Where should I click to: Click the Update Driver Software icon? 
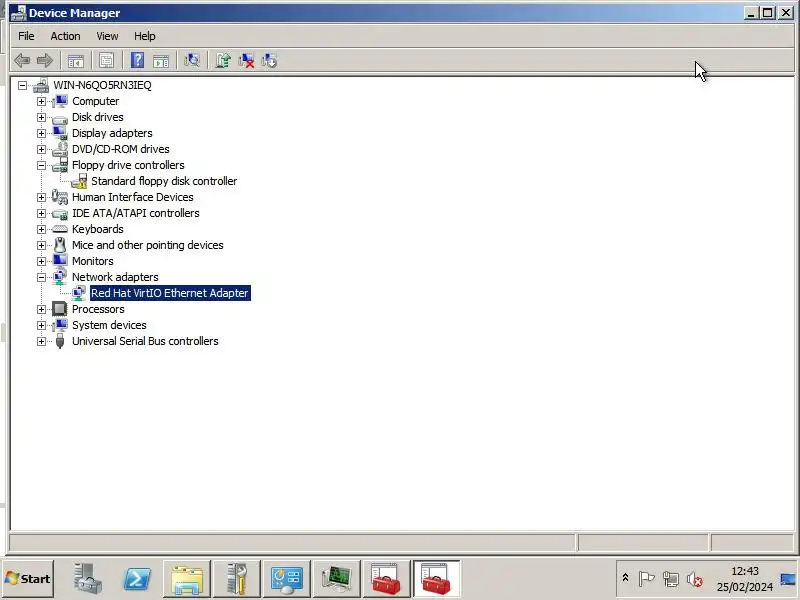click(223, 60)
